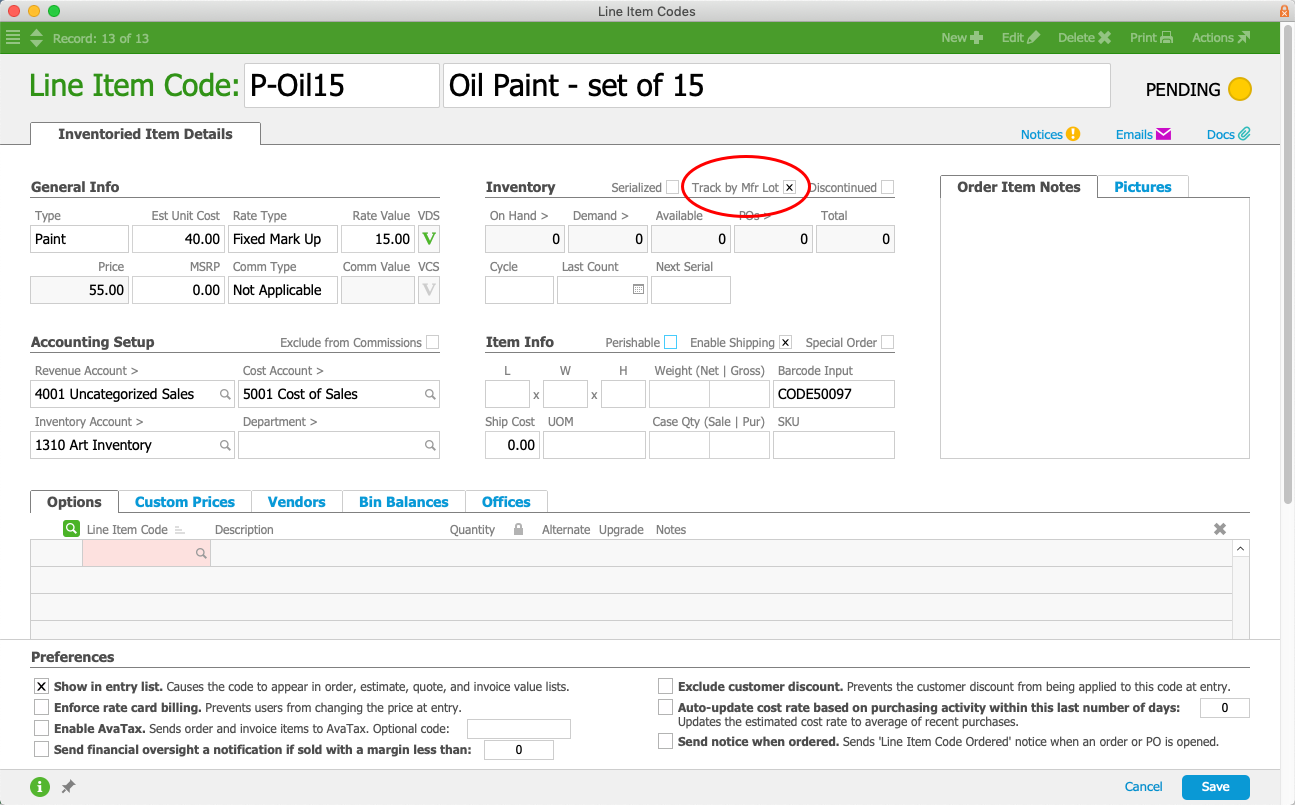Enable Send financial oversight notification checkbox

pos(41,749)
